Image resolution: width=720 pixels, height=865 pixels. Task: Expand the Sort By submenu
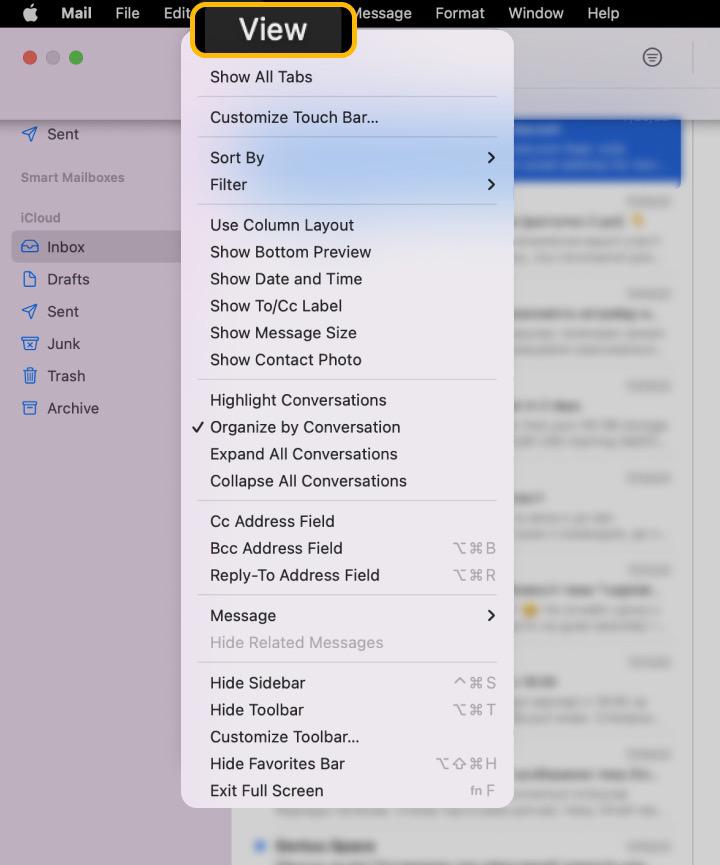[347, 158]
